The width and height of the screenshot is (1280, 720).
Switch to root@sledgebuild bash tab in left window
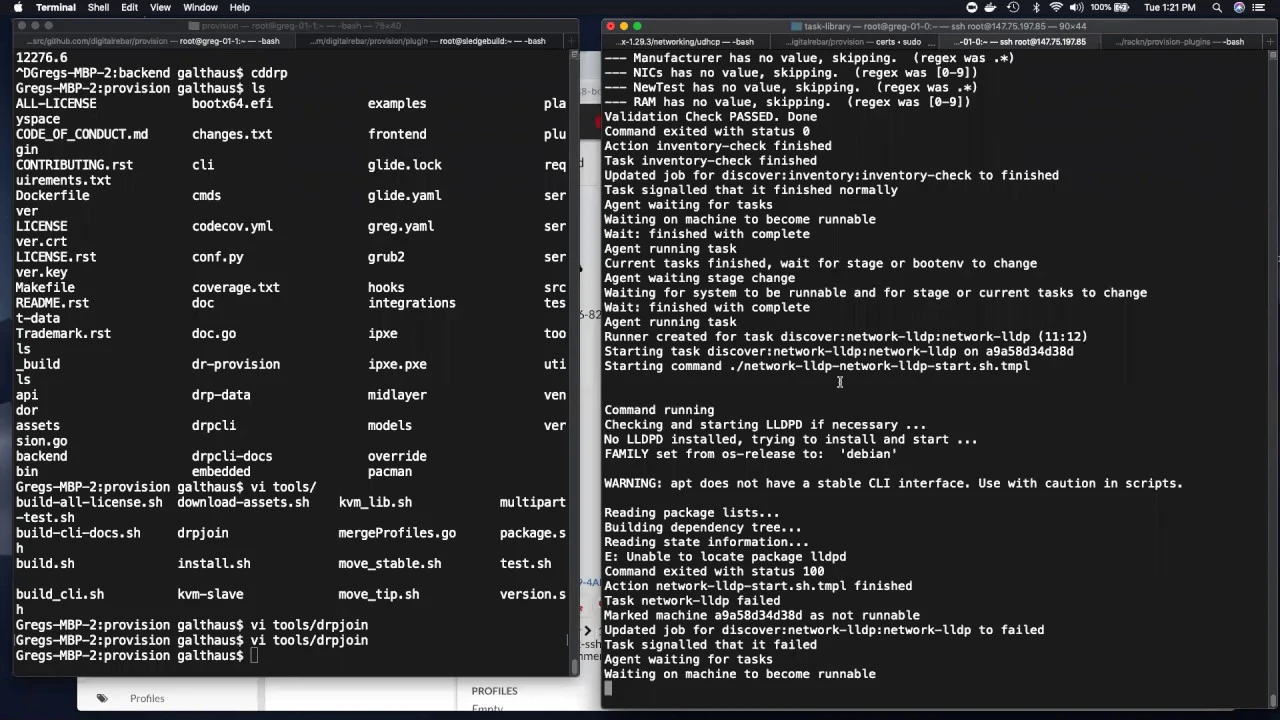[430, 41]
